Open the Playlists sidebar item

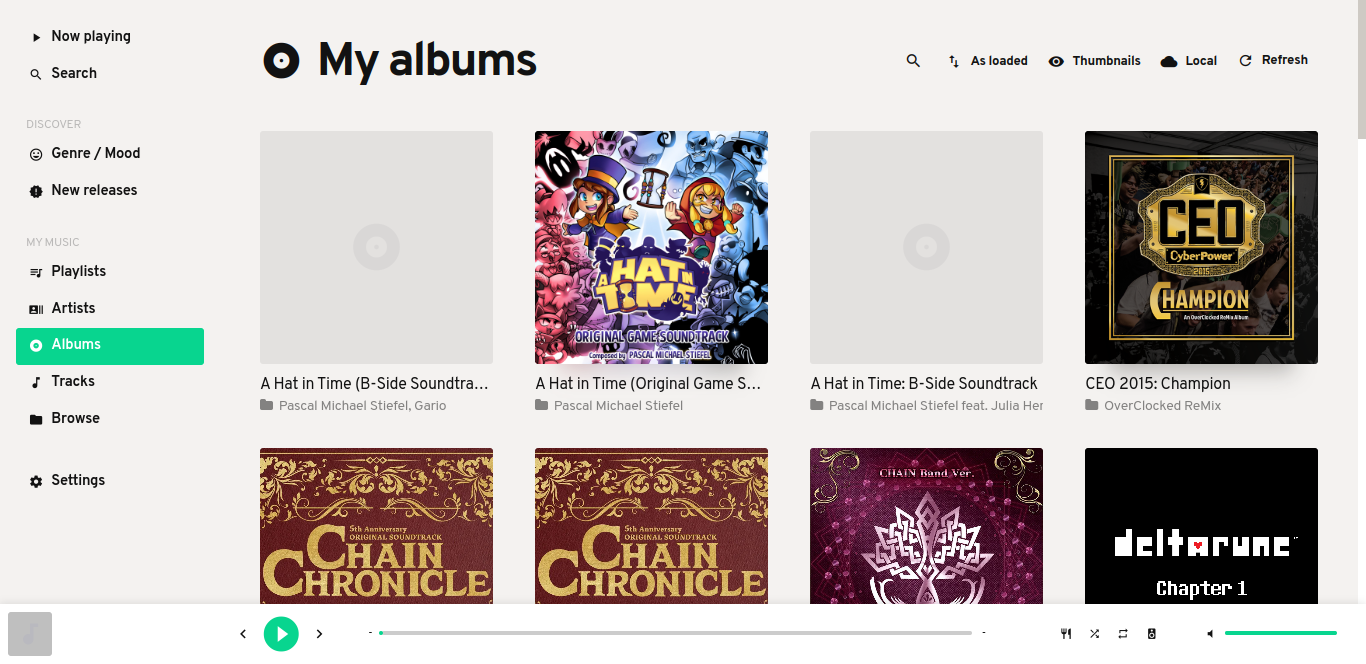click(110, 271)
